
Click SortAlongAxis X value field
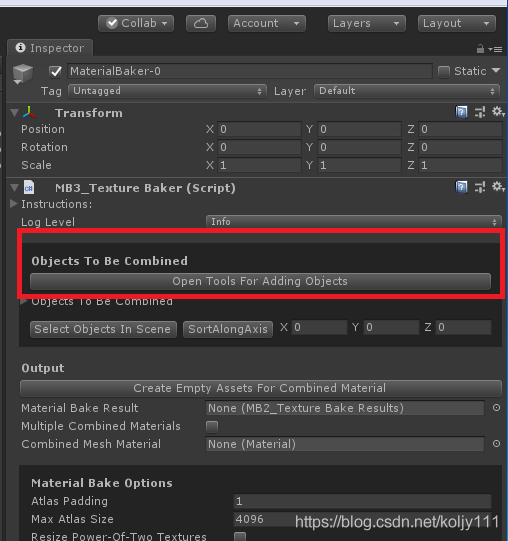[319, 327]
